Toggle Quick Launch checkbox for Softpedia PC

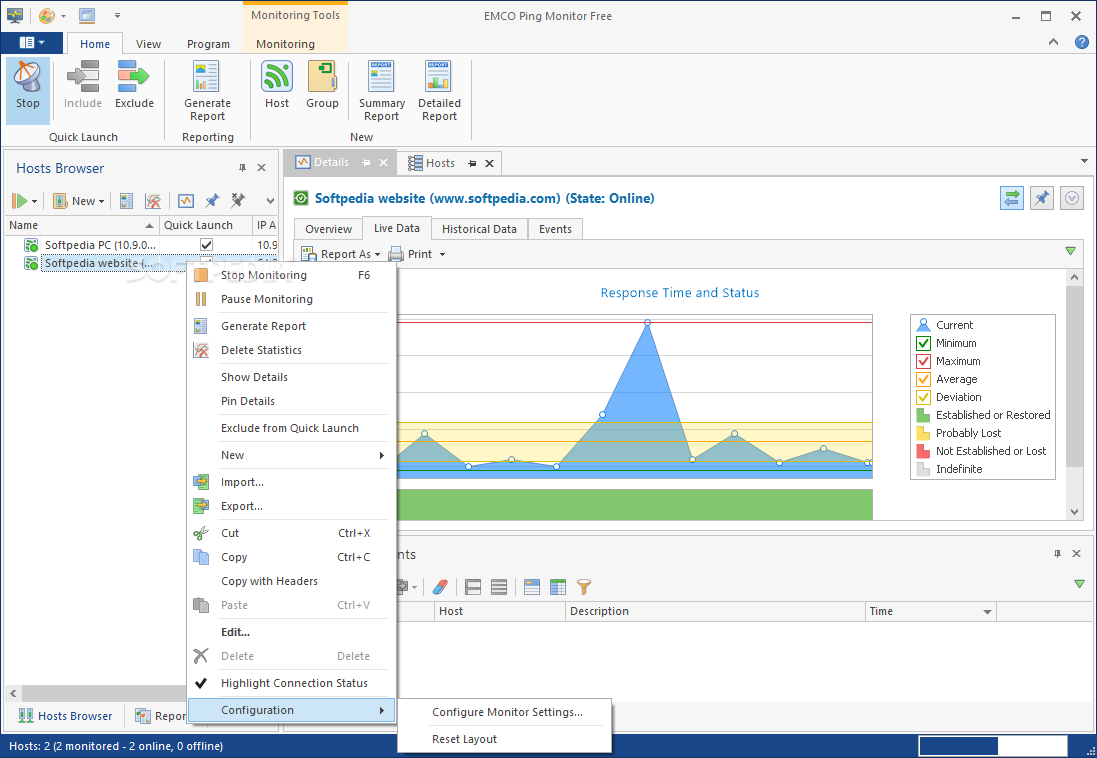coord(206,244)
